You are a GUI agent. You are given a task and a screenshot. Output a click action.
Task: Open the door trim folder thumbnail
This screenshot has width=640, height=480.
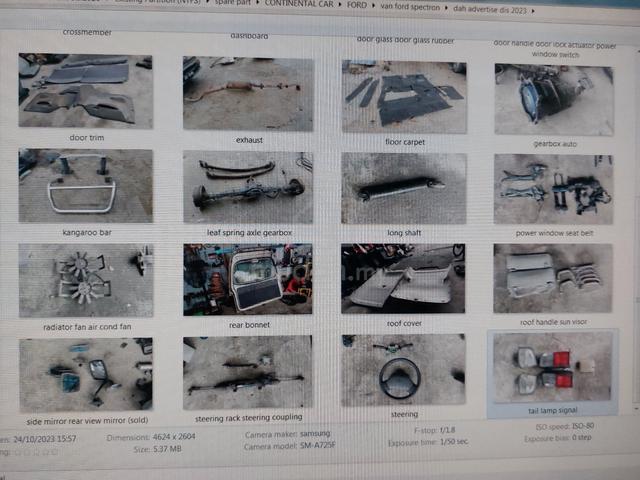coord(86,91)
